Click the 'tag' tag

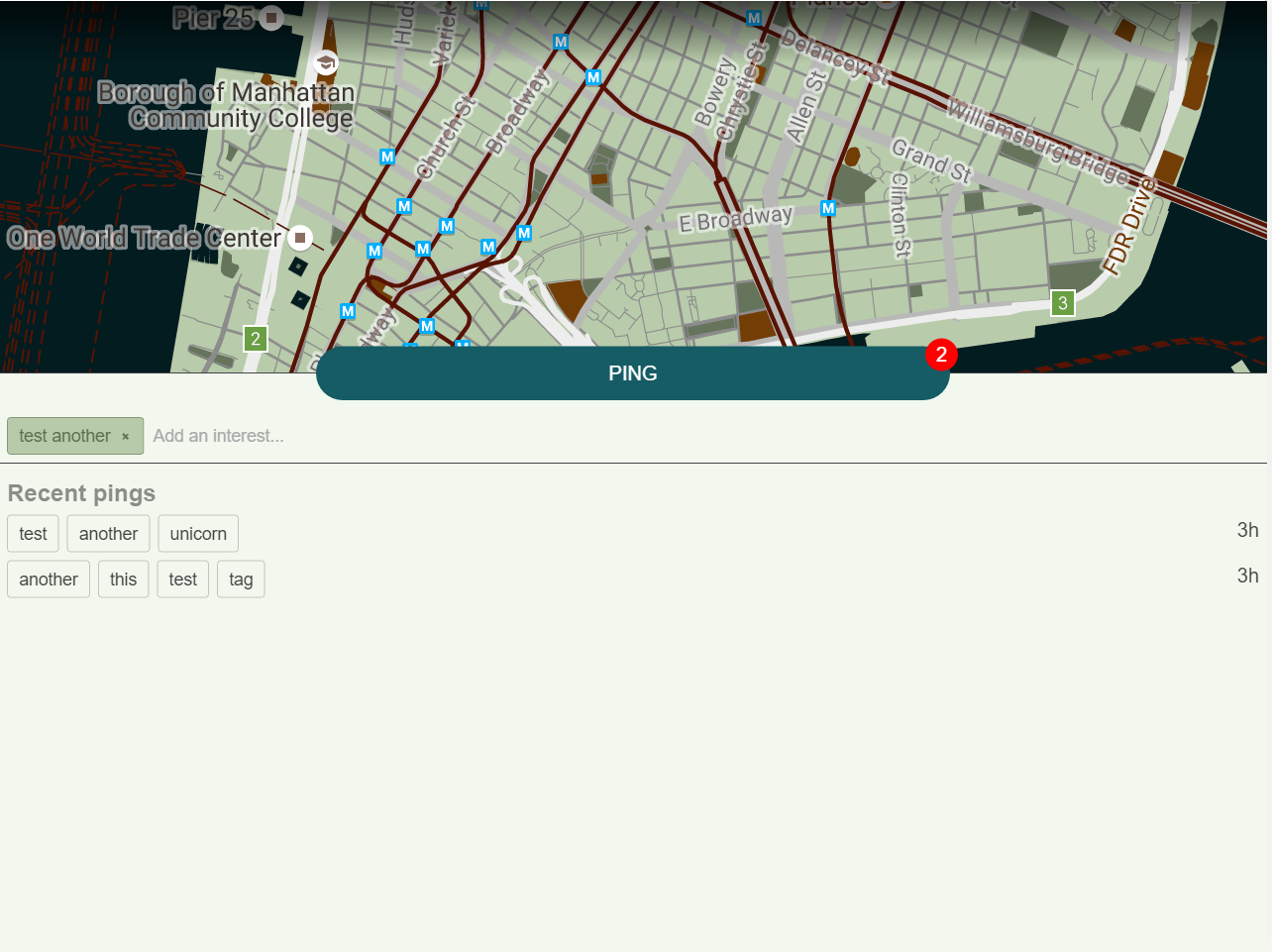(241, 580)
